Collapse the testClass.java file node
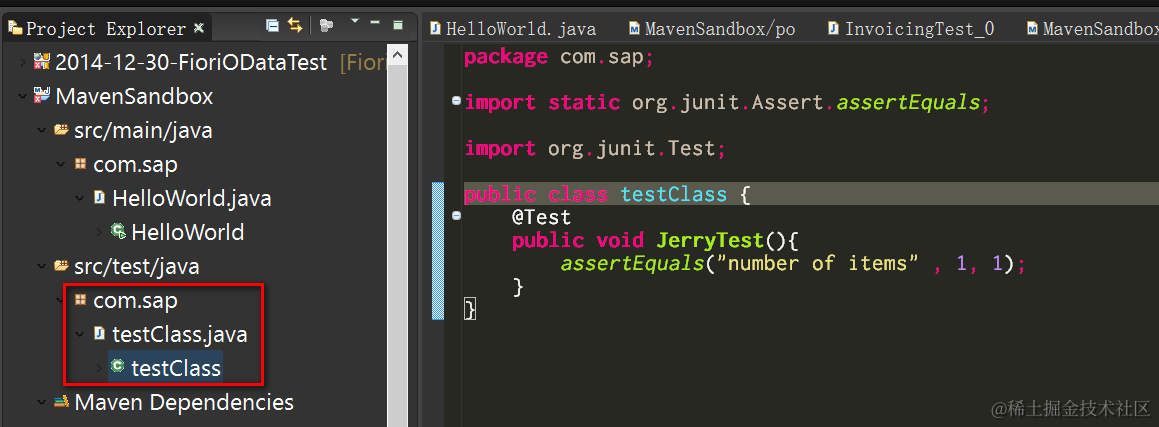The image size is (1159, 427). tap(80, 335)
